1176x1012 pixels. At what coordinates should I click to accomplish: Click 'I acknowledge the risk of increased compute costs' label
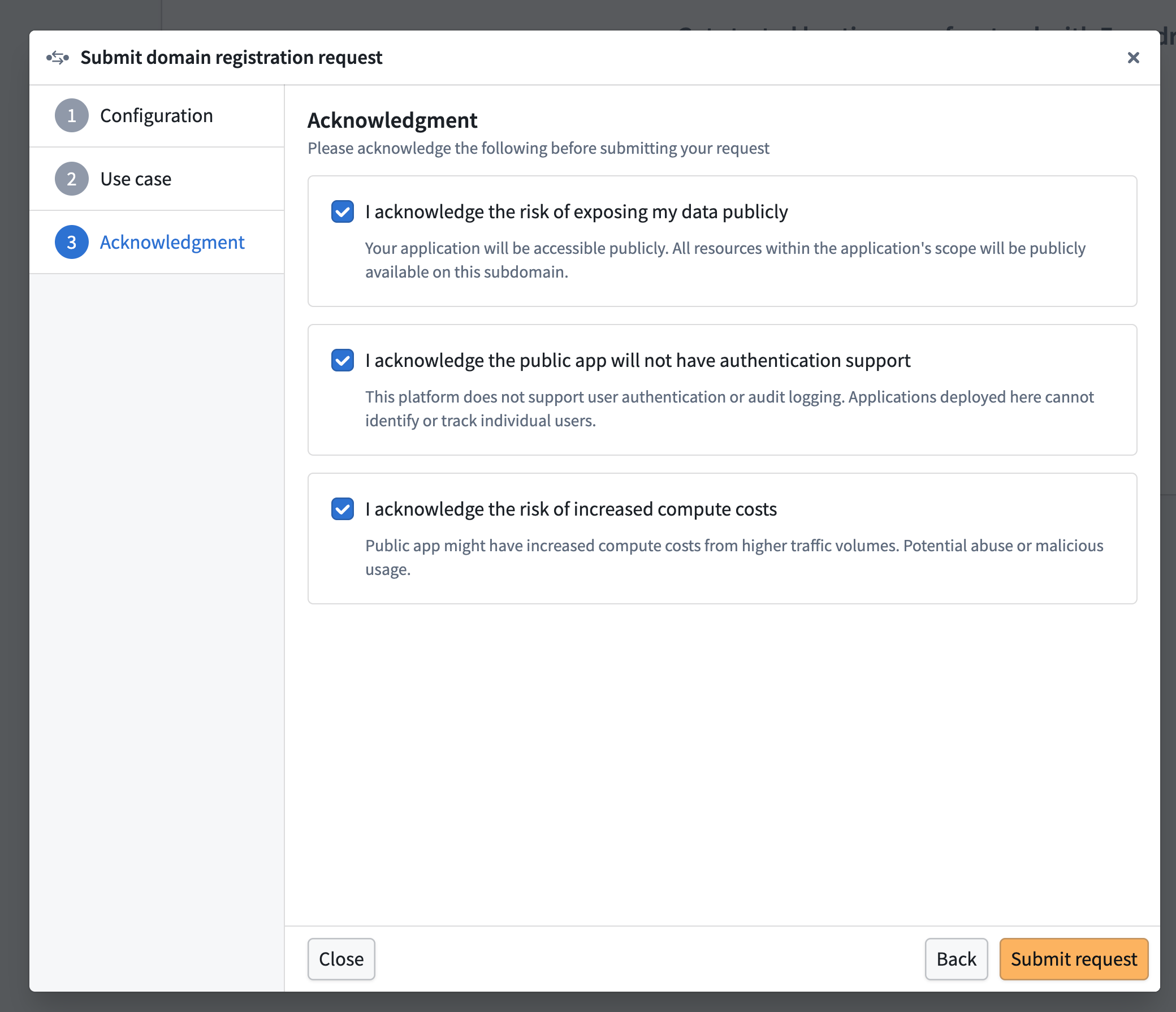[x=570, y=509]
